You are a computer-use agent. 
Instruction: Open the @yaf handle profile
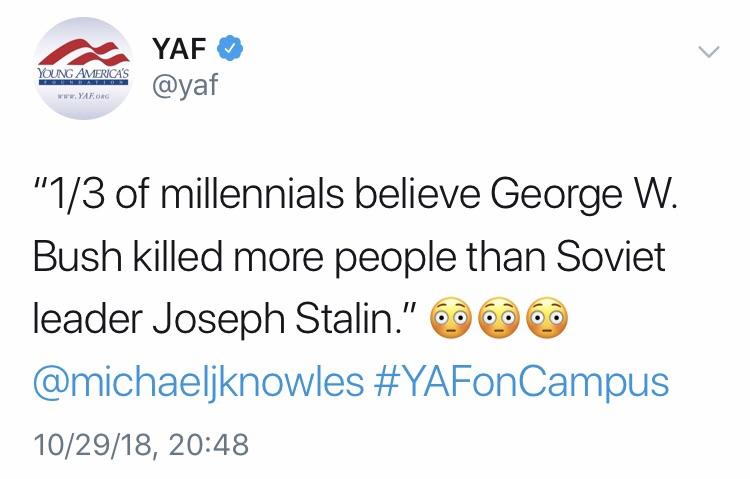pos(185,85)
